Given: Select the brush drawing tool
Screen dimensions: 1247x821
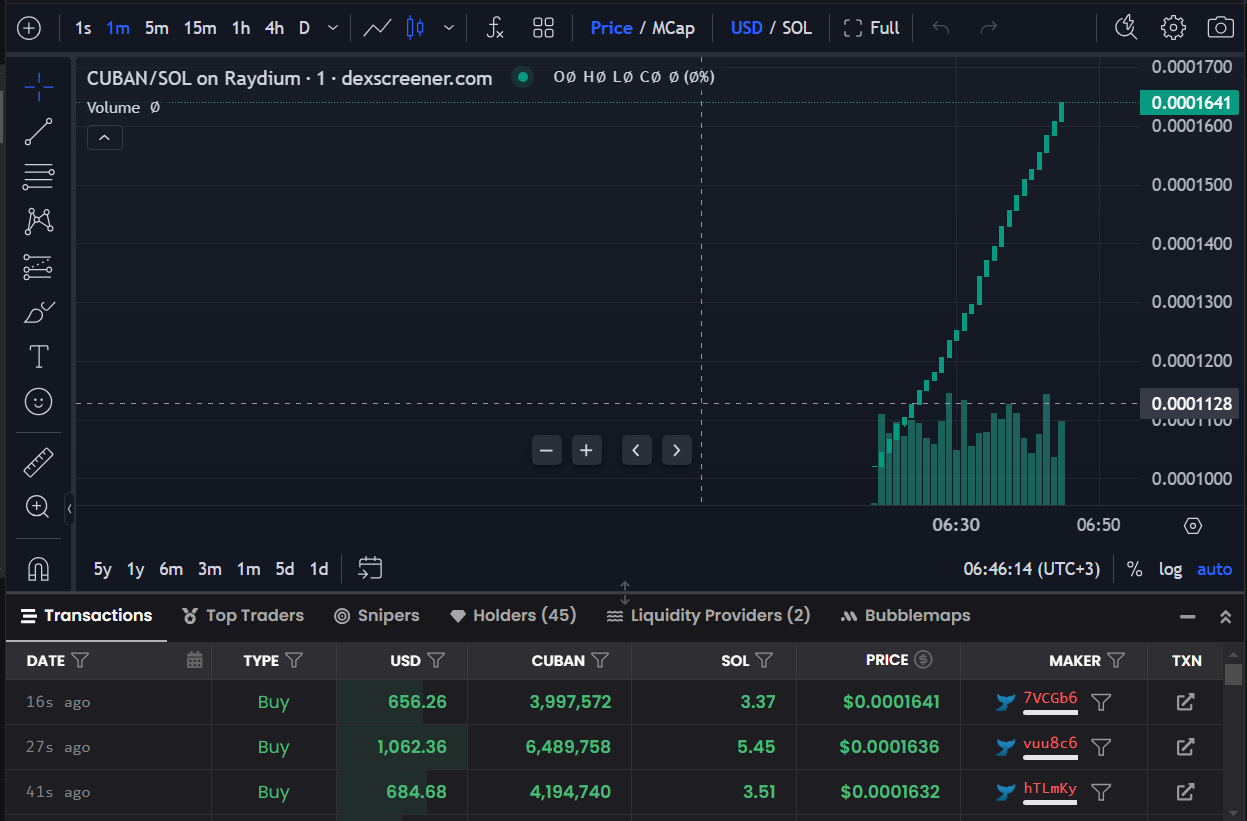Looking at the screenshot, I should (38, 313).
